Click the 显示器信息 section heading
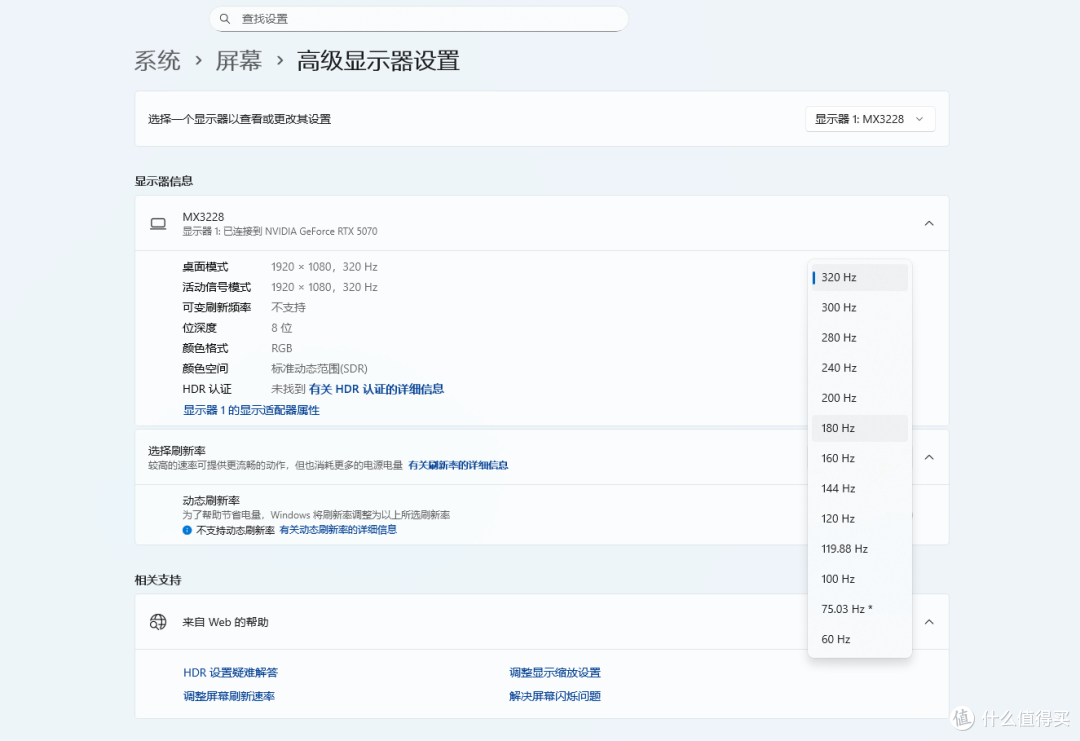The width and height of the screenshot is (1080, 741). (164, 181)
